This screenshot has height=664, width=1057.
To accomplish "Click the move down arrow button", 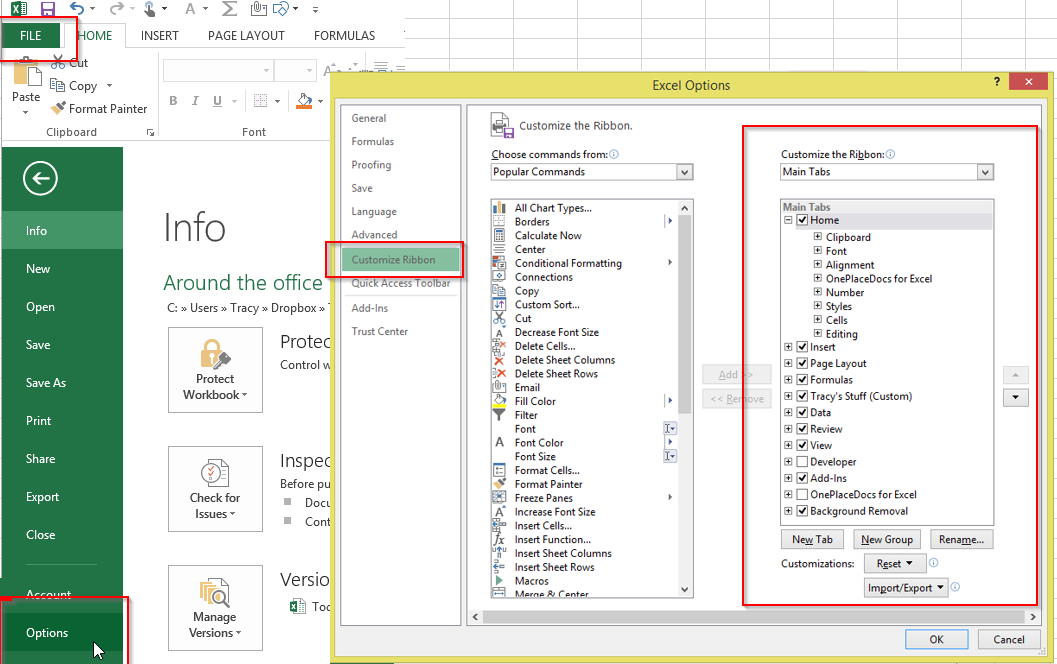I will (x=1015, y=397).
